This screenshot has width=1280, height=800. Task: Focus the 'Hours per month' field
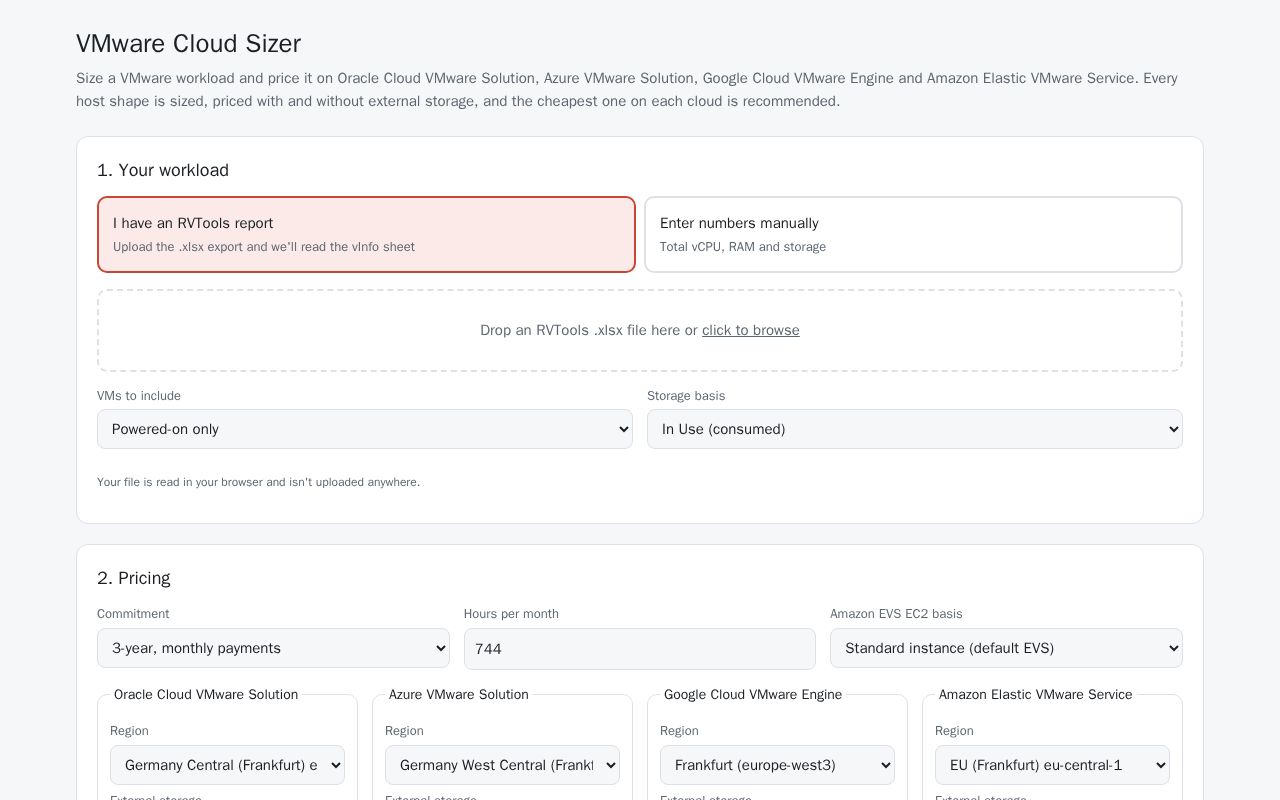640,649
